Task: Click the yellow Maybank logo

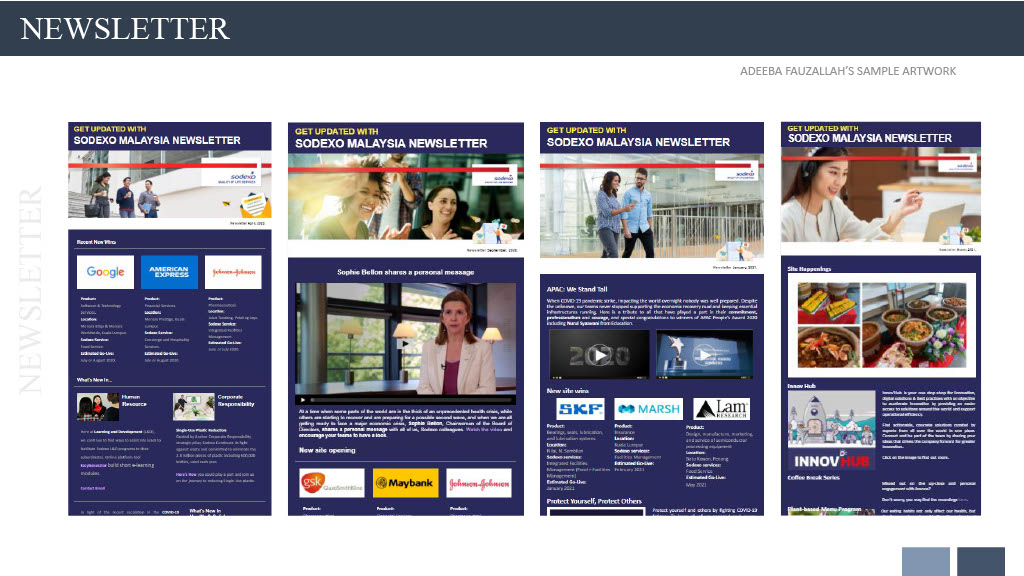Action: (x=405, y=484)
